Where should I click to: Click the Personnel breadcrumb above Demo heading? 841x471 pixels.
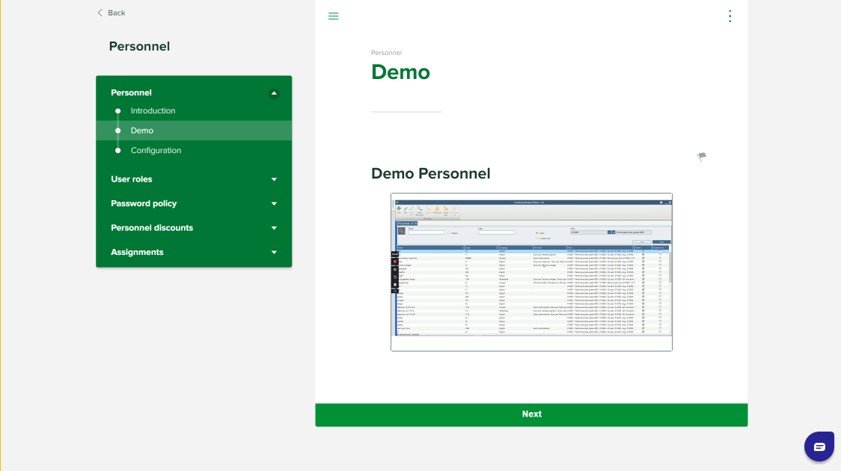pyautogui.click(x=386, y=52)
